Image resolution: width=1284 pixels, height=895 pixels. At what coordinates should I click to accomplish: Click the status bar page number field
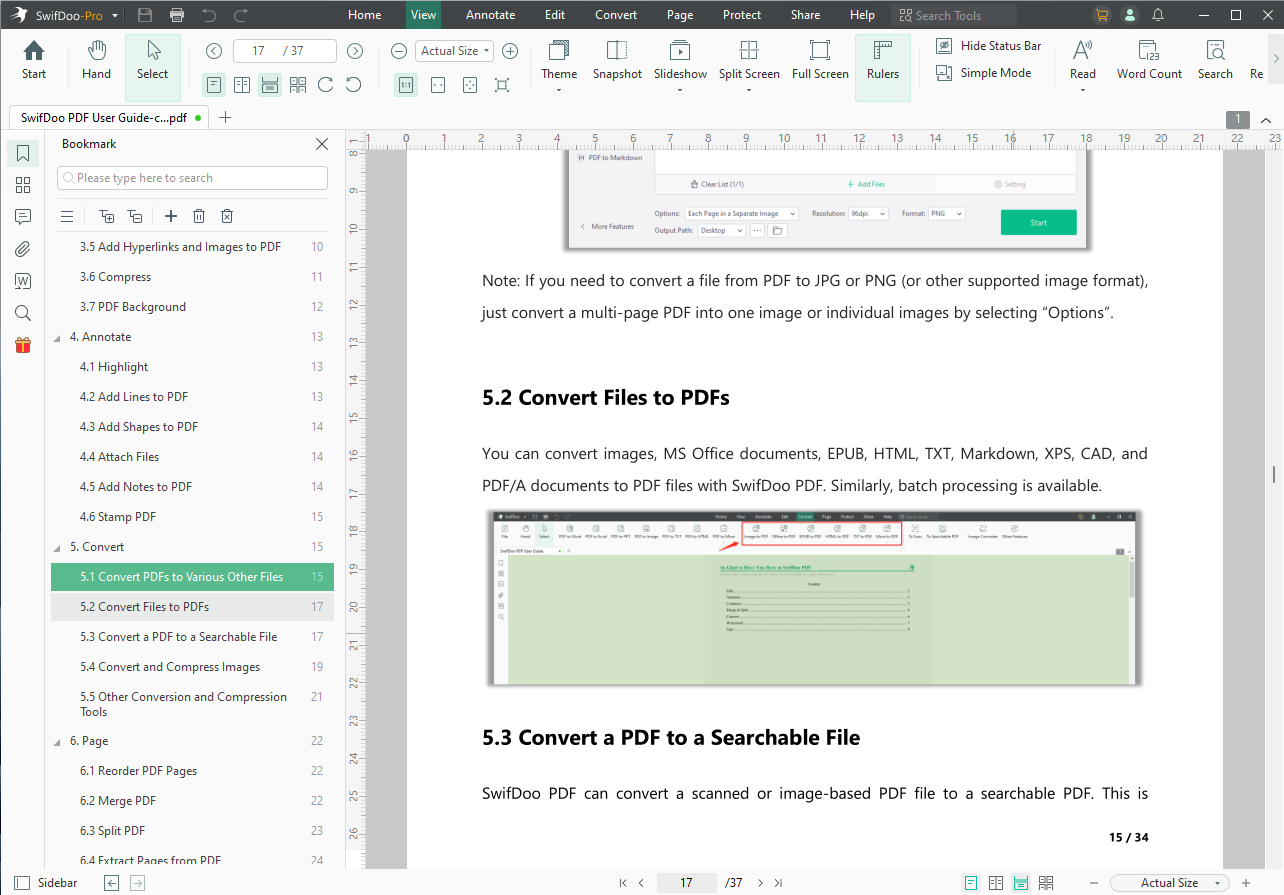pos(686,883)
